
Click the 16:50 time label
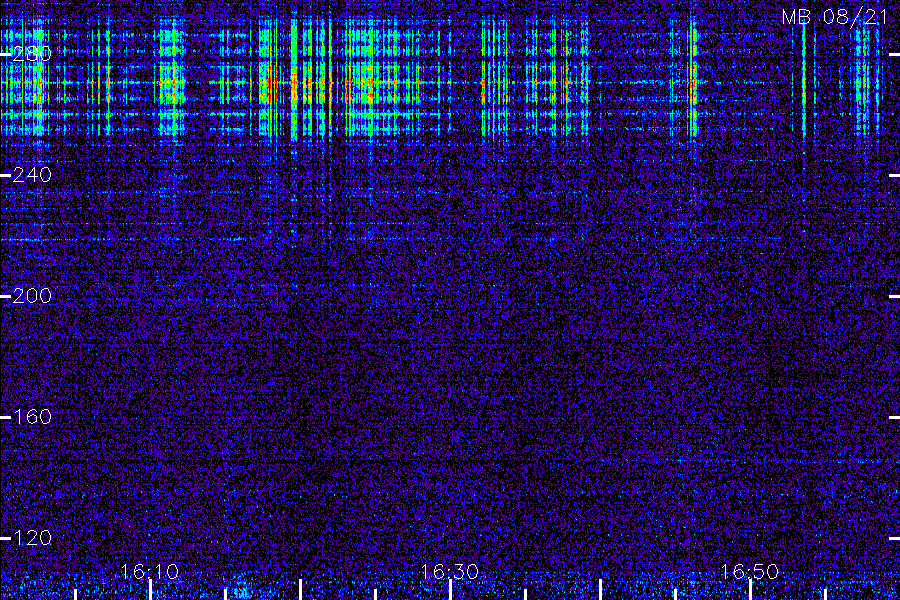point(750,571)
